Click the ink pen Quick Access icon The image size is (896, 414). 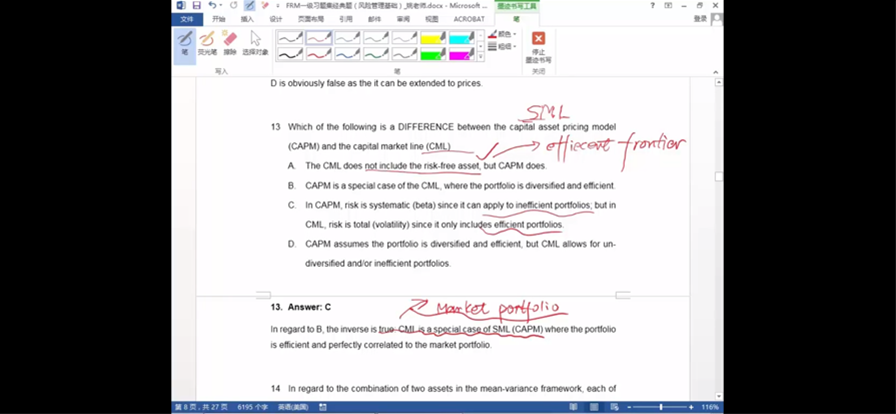tap(249, 5)
